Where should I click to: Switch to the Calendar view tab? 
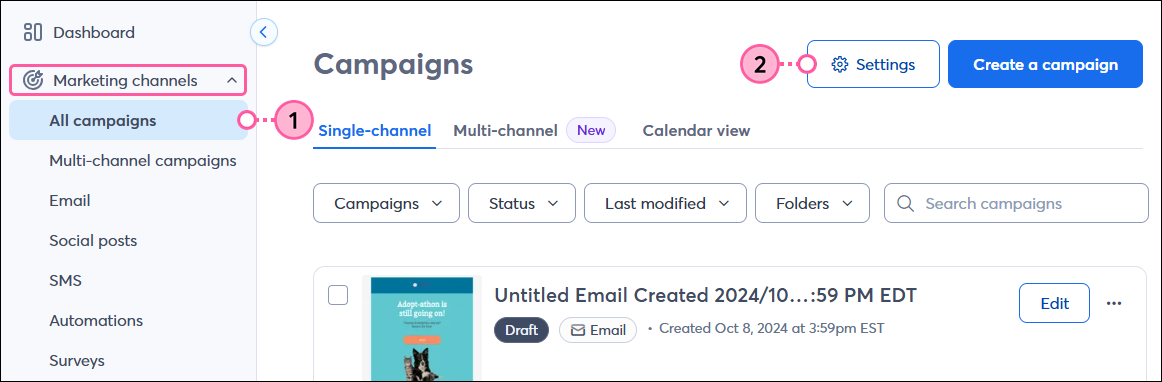[696, 131]
